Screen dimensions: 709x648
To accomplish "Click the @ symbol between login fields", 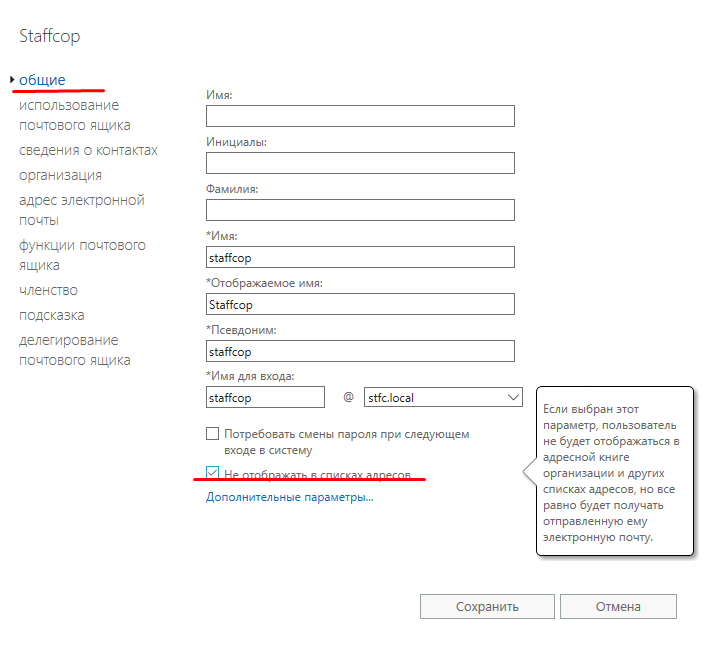I will coord(348,397).
